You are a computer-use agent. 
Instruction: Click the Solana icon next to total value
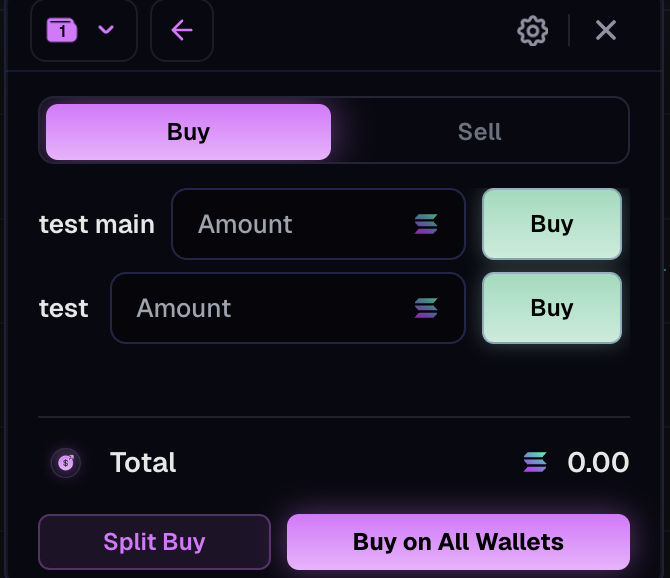point(535,462)
